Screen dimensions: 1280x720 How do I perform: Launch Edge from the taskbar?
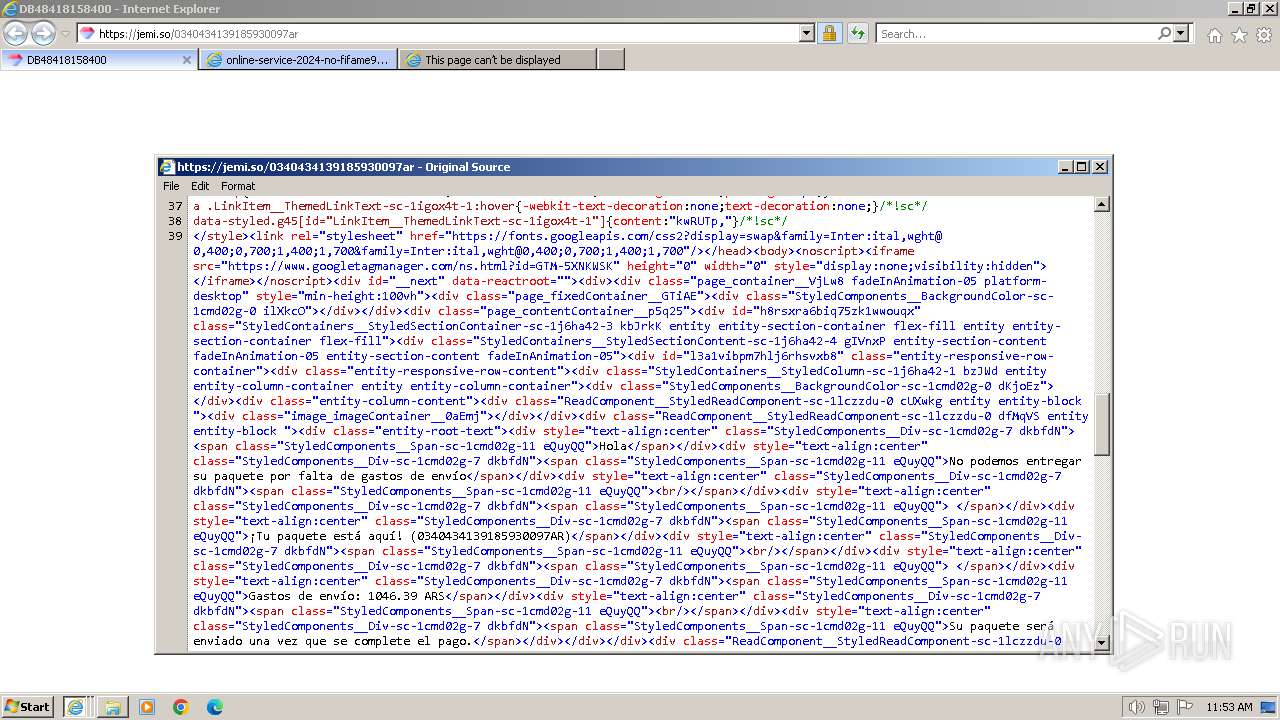(x=215, y=707)
